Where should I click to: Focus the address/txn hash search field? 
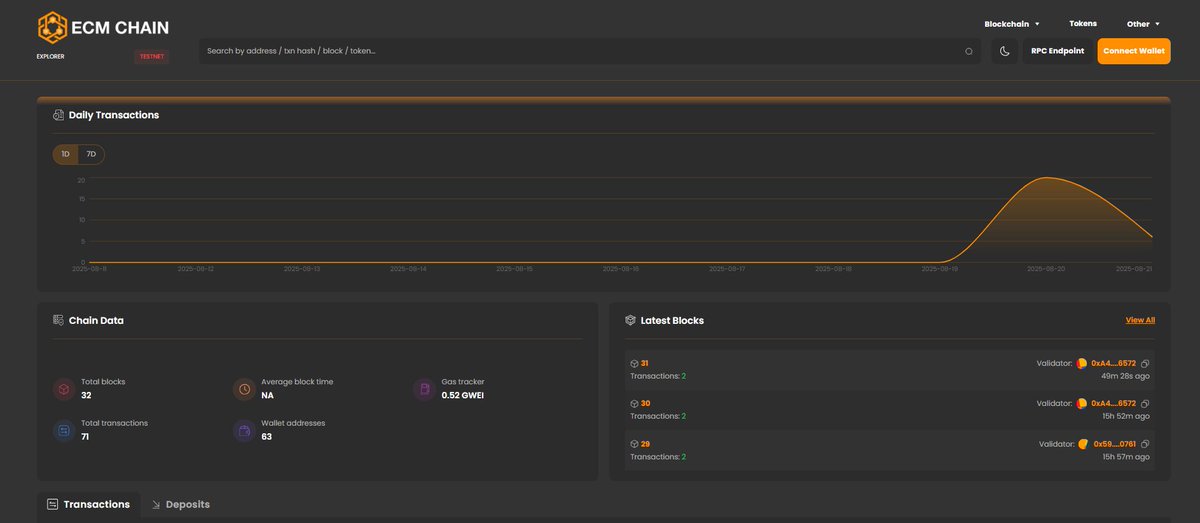pos(589,51)
